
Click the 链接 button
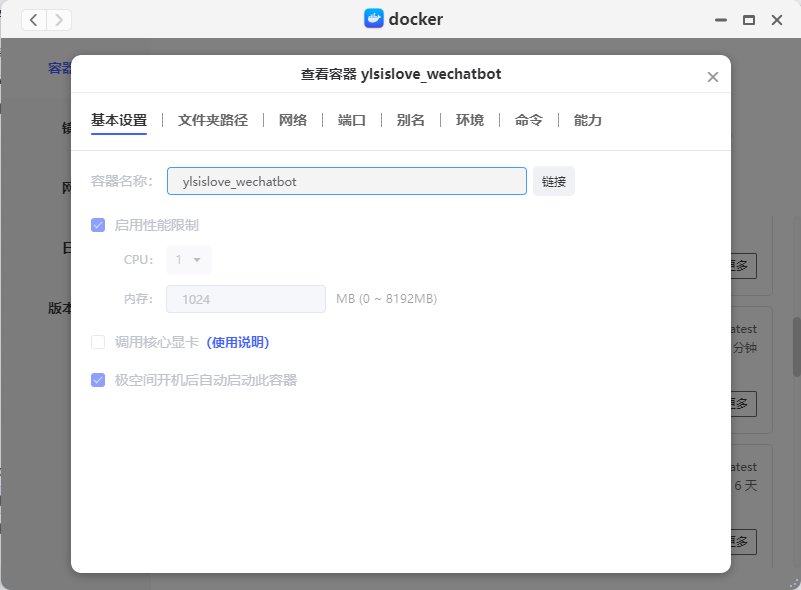[554, 182]
